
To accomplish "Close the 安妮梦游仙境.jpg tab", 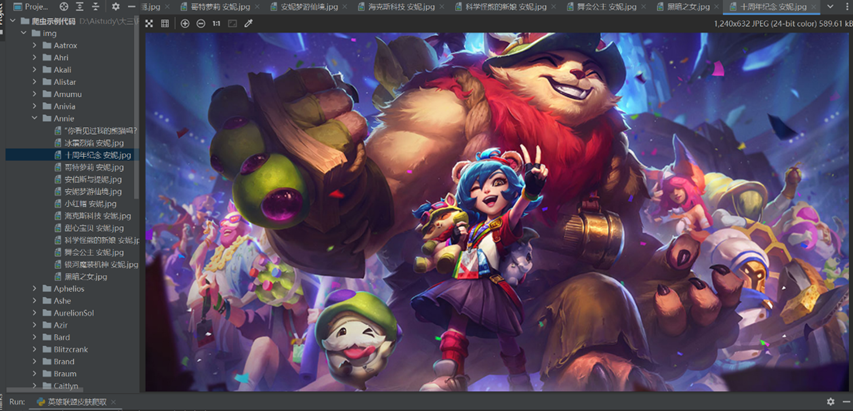I will pos(345,7).
